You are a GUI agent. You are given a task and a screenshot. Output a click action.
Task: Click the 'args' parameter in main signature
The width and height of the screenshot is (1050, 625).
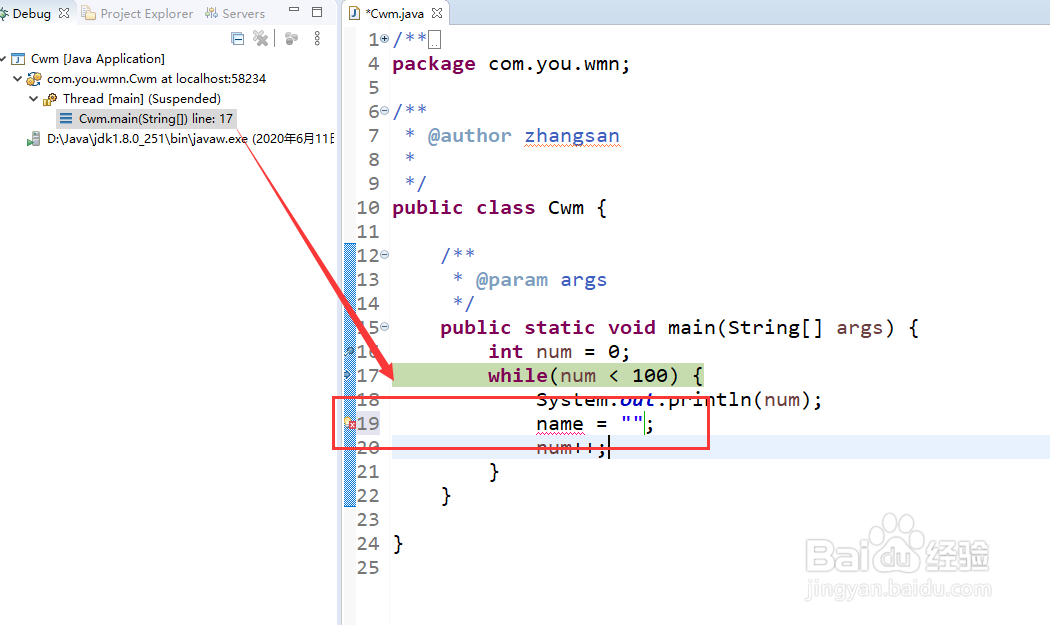pos(860,328)
